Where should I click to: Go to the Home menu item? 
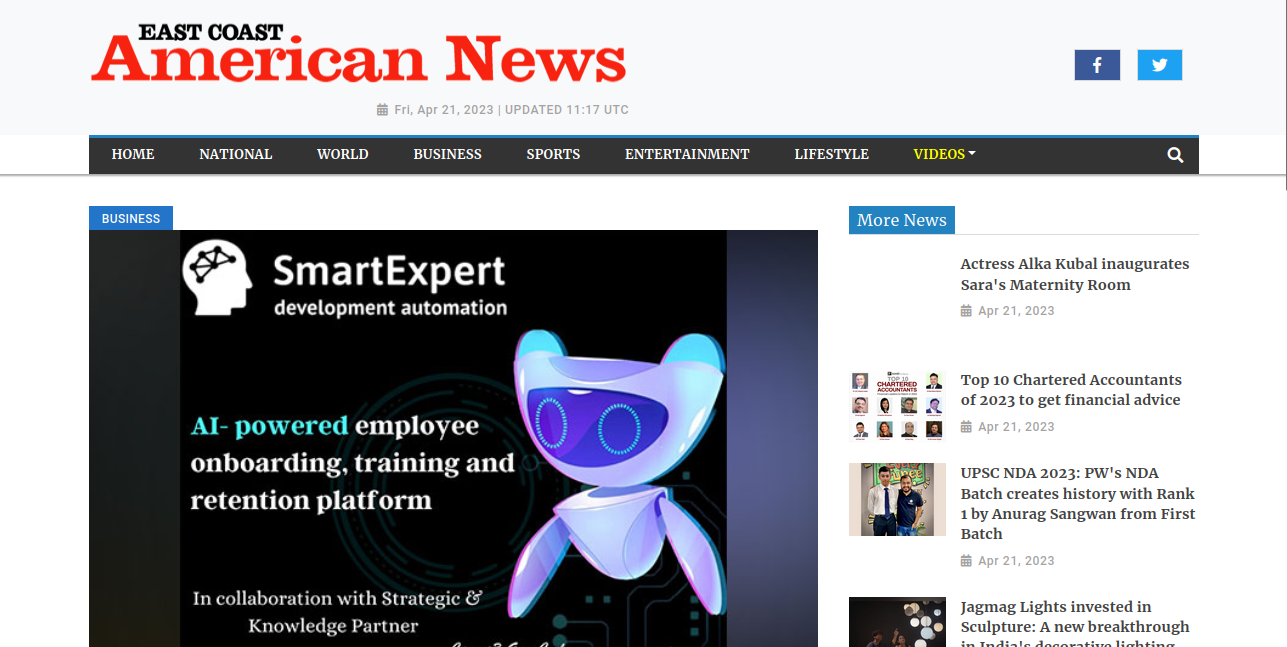[133, 154]
